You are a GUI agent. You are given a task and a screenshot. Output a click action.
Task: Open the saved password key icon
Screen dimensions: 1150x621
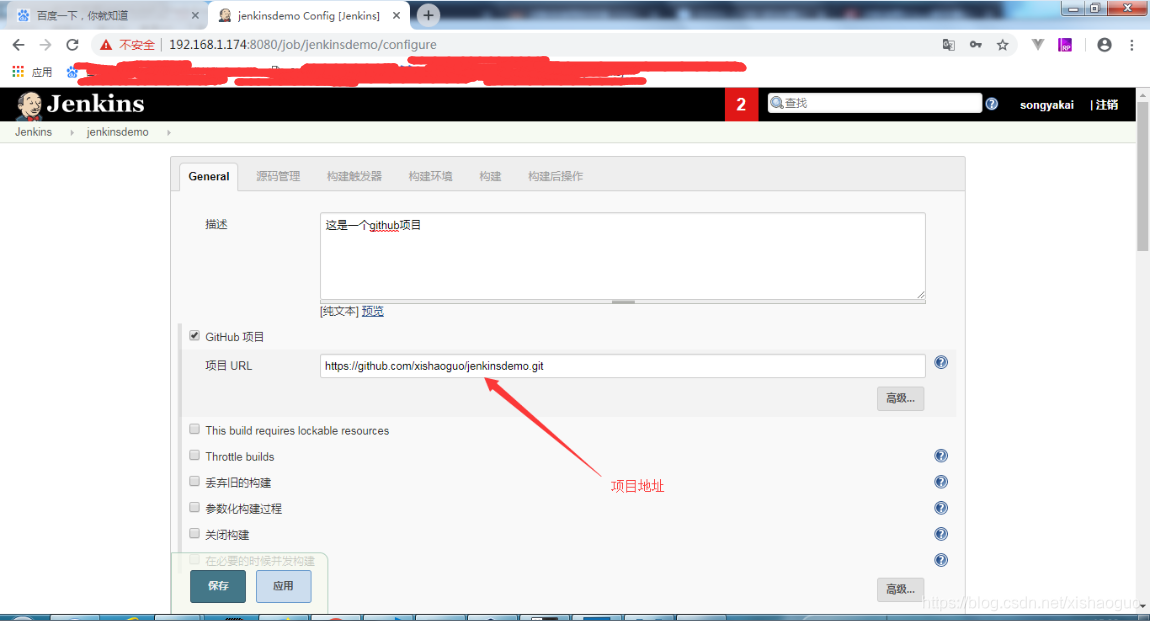(x=975, y=45)
